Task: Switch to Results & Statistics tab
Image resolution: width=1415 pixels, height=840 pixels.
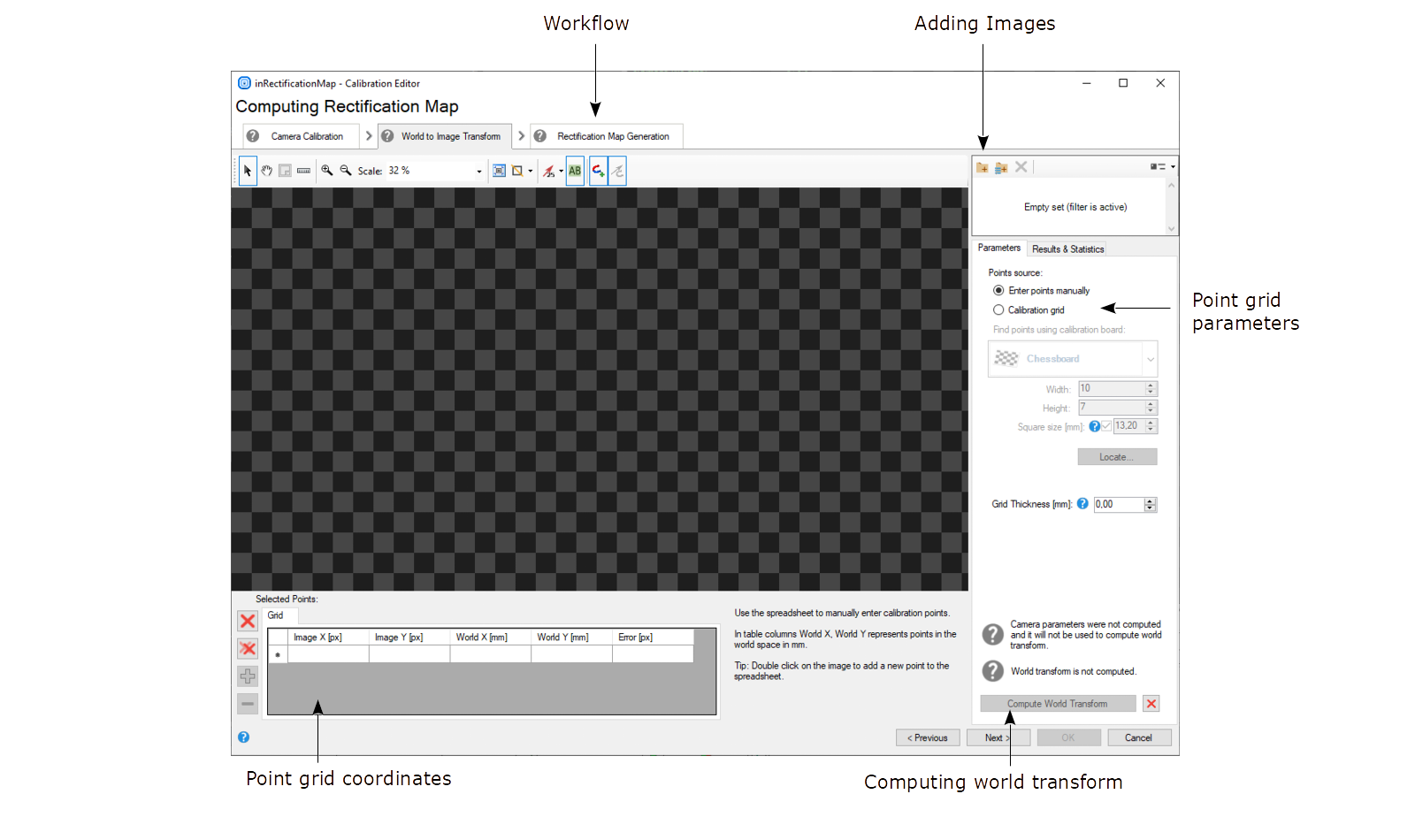Action: pos(1067,249)
